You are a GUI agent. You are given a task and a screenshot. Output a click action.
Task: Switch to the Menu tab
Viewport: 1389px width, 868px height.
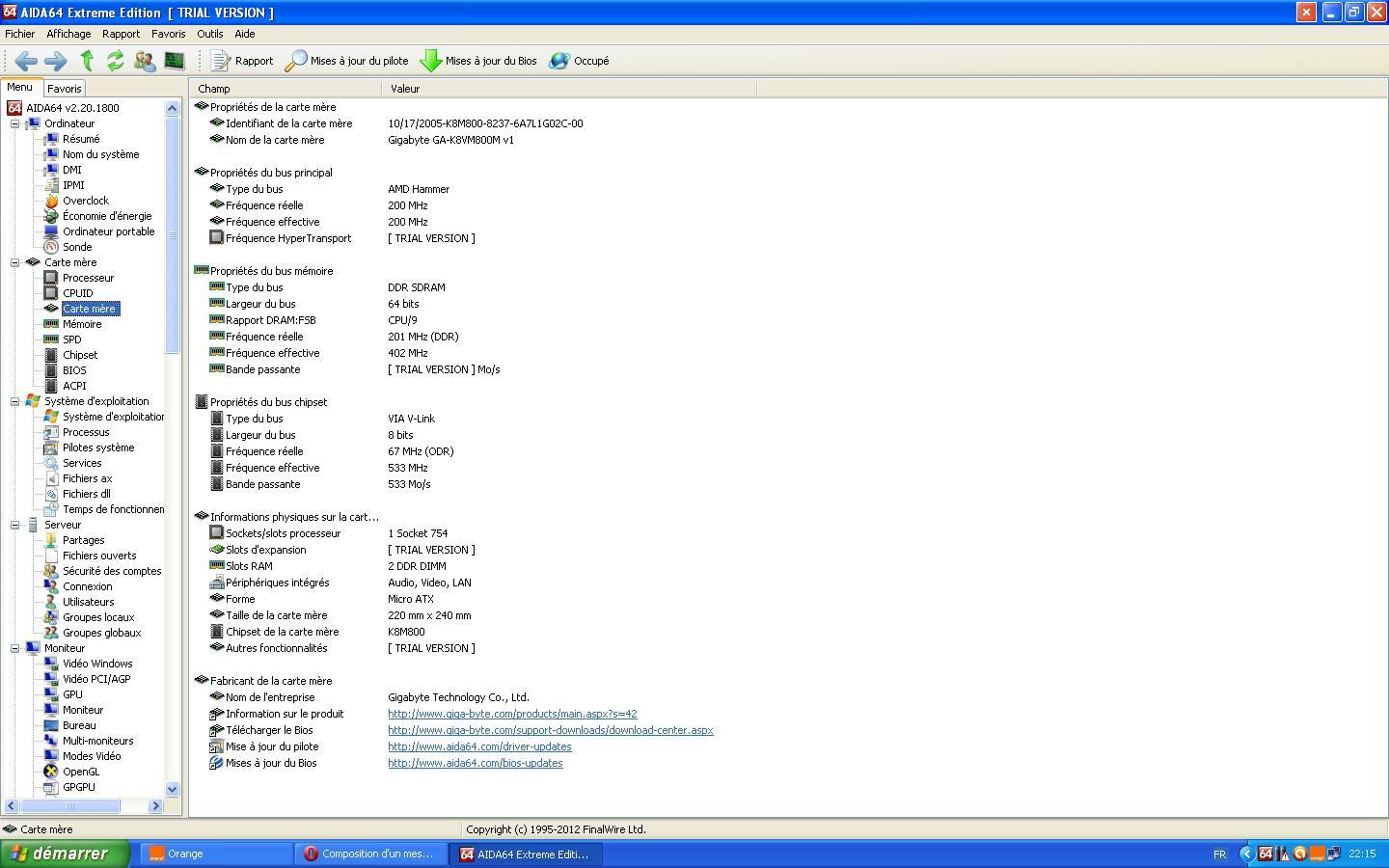(x=19, y=87)
